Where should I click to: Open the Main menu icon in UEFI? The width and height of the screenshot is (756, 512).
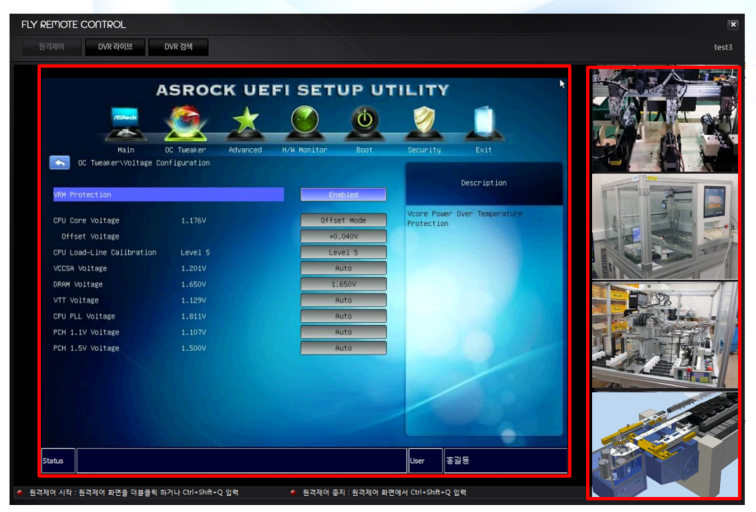[125, 124]
